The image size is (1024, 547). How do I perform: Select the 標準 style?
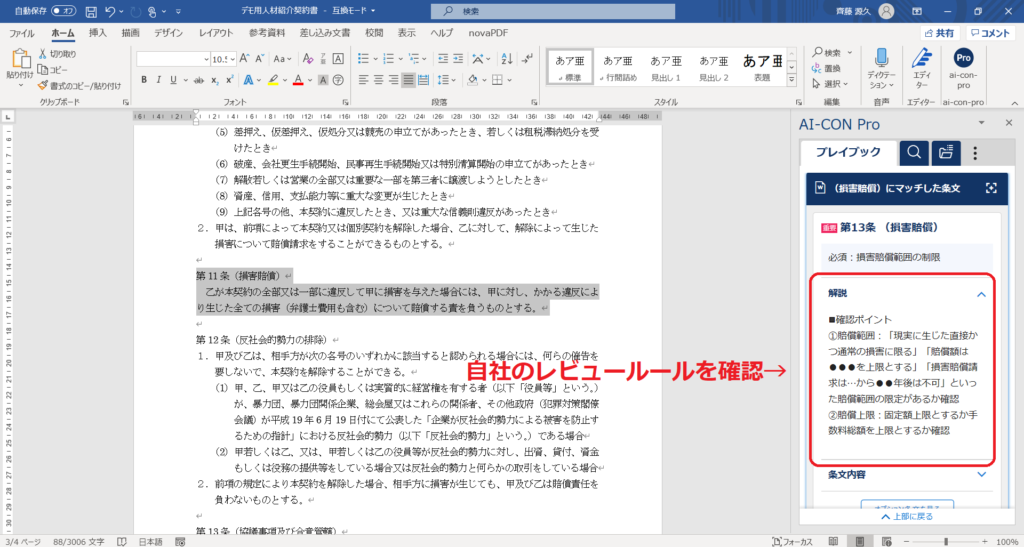click(x=570, y=67)
